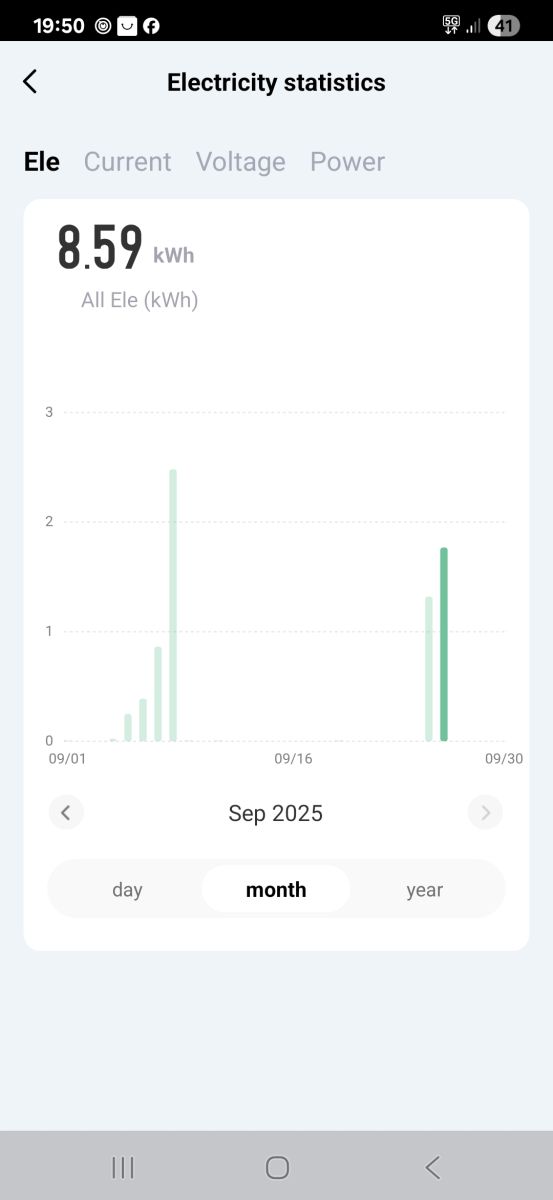Select the month view option
553x1200 pixels.
pos(276,890)
